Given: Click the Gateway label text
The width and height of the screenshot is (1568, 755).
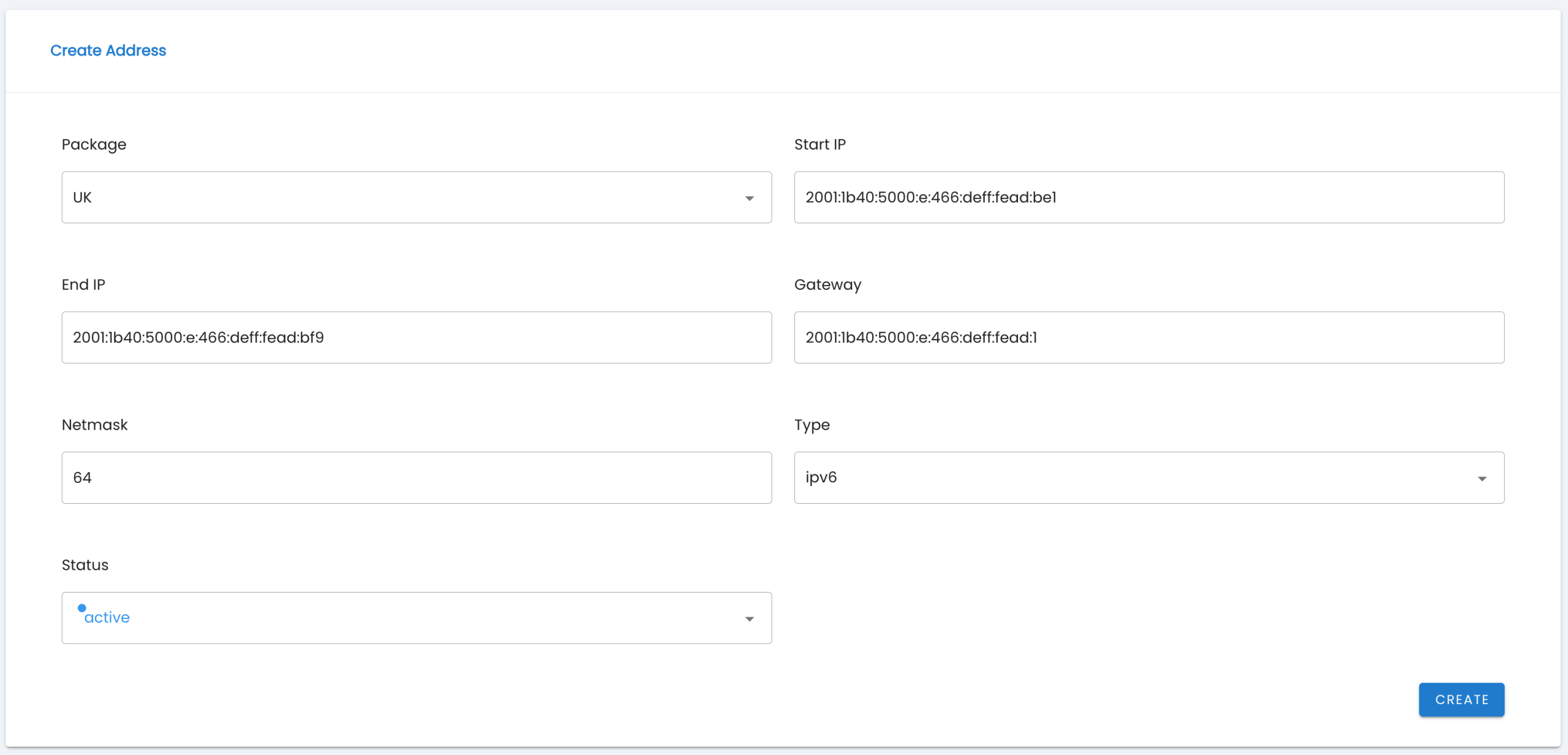Looking at the screenshot, I should (x=827, y=284).
